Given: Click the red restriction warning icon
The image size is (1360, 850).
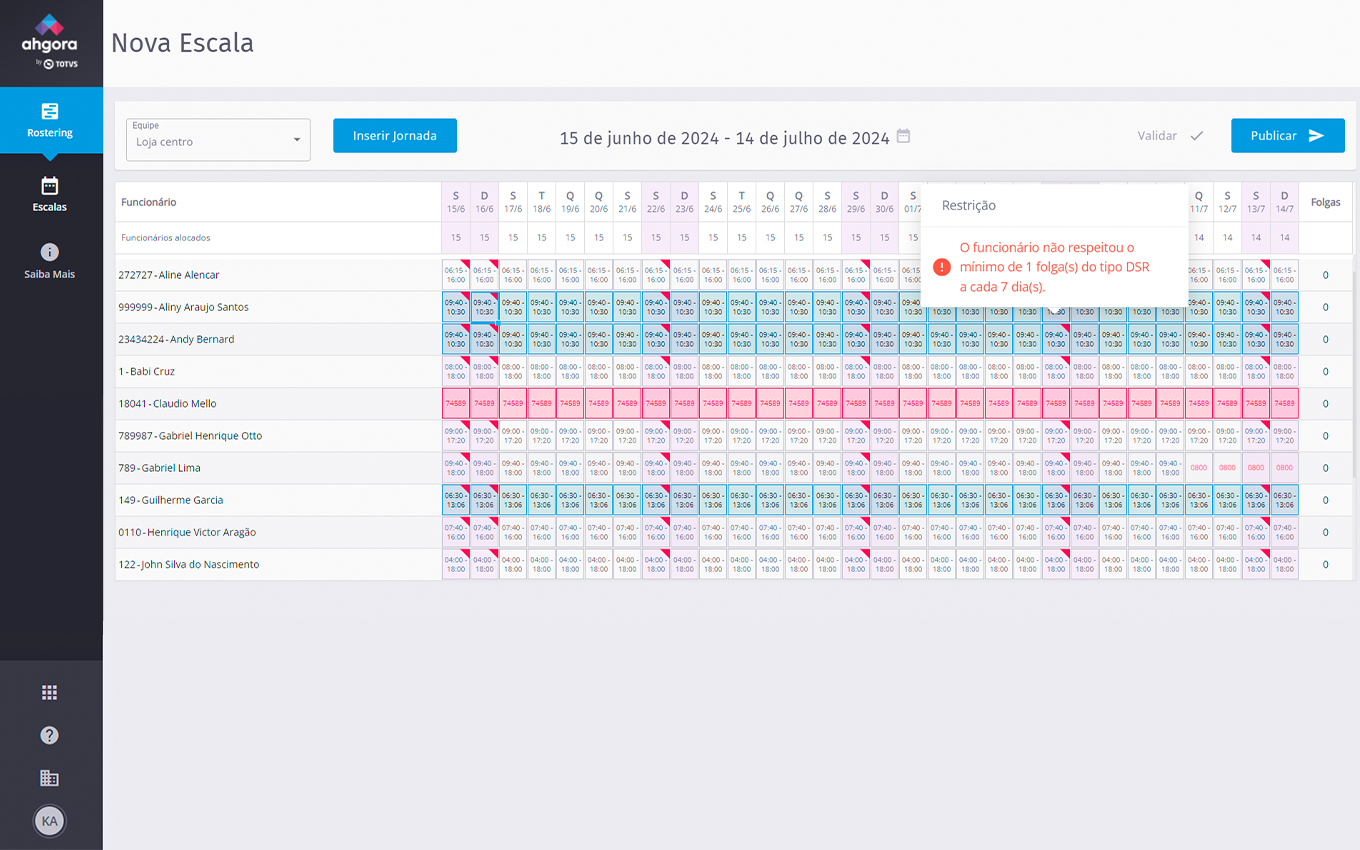Looking at the screenshot, I should click(x=941, y=267).
